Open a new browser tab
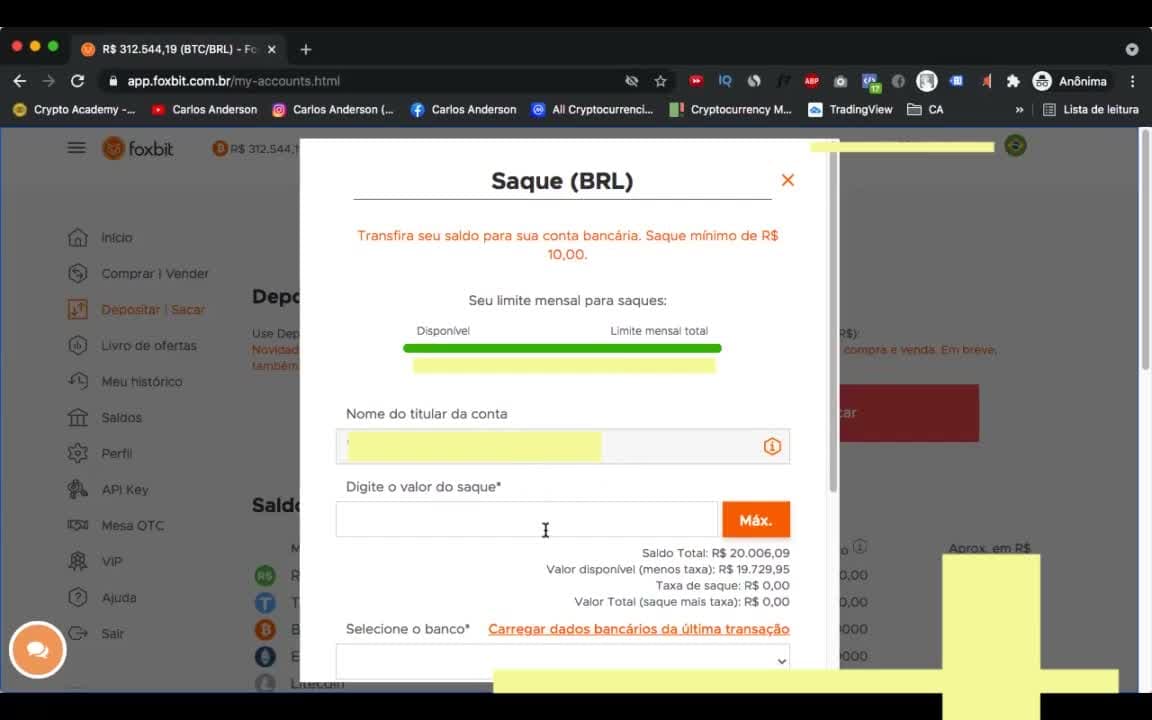1152x720 pixels. coord(306,49)
